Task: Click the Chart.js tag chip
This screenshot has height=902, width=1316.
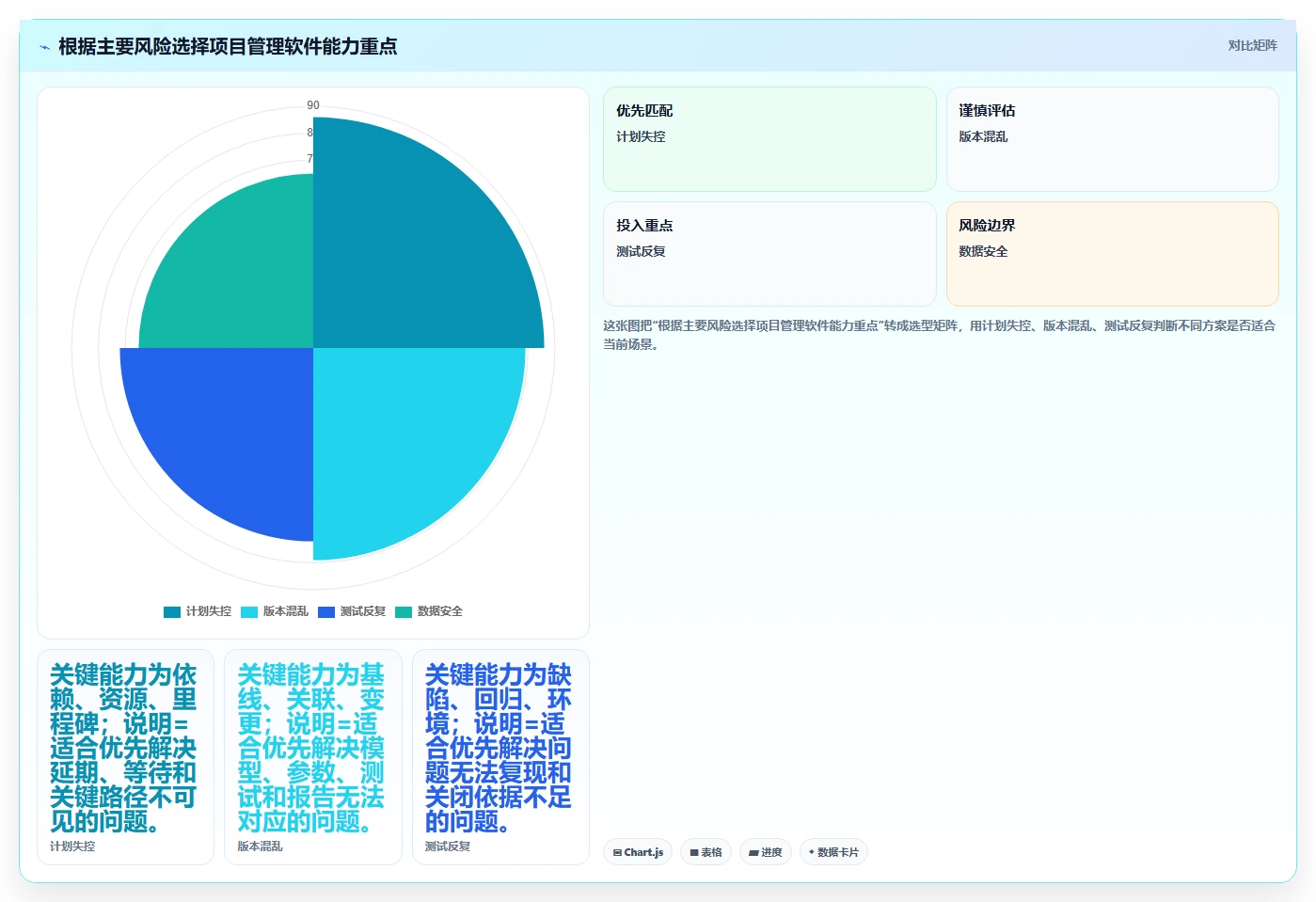Action: pyautogui.click(x=638, y=852)
